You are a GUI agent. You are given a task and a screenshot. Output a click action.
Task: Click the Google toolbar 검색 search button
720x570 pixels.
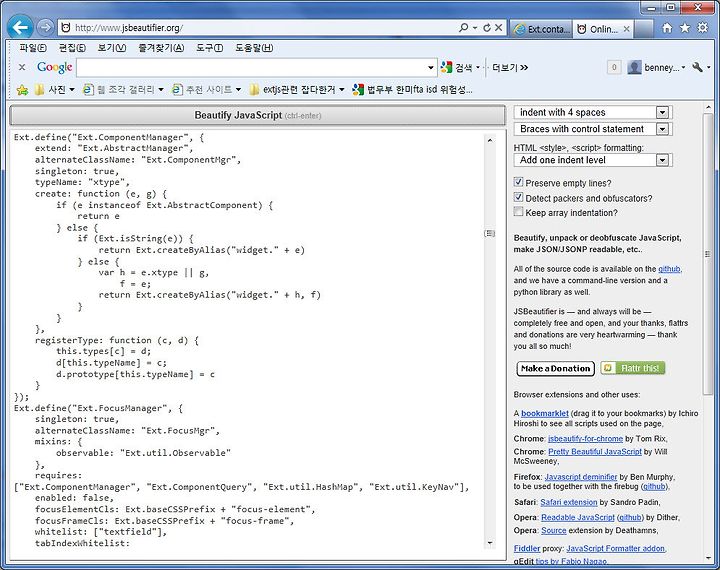pos(456,68)
